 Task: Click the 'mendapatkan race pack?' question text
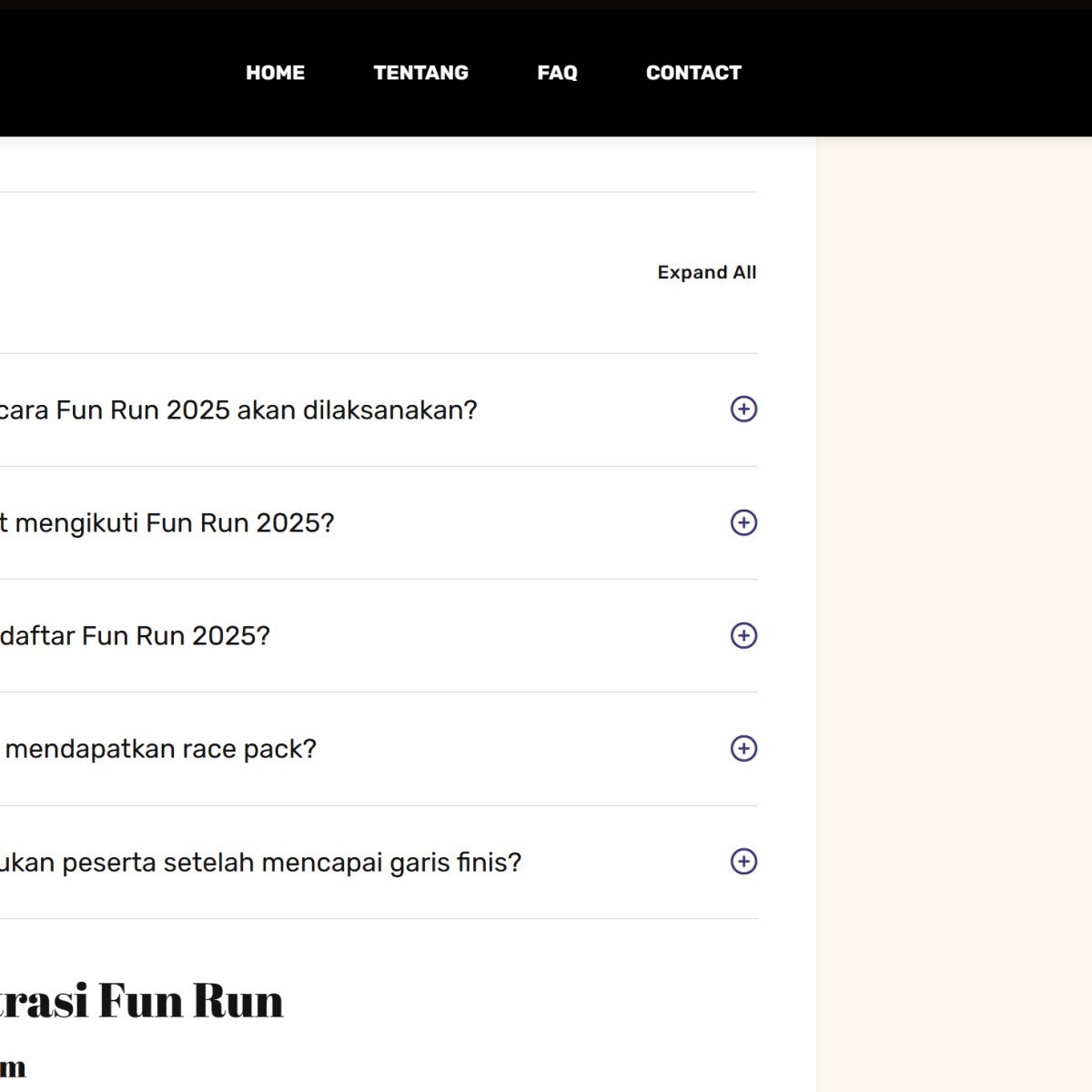click(x=160, y=749)
